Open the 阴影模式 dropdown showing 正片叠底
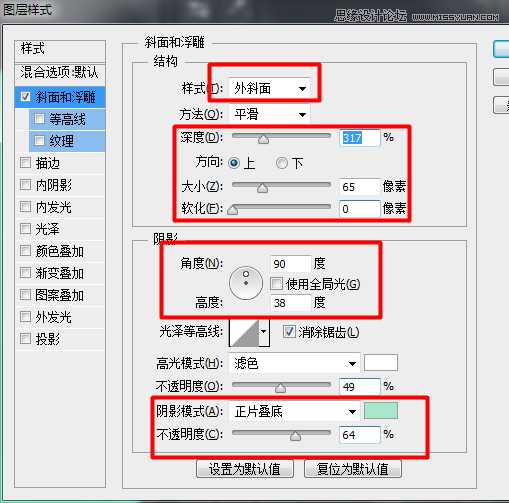The height and width of the screenshot is (503, 509). (294, 412)
